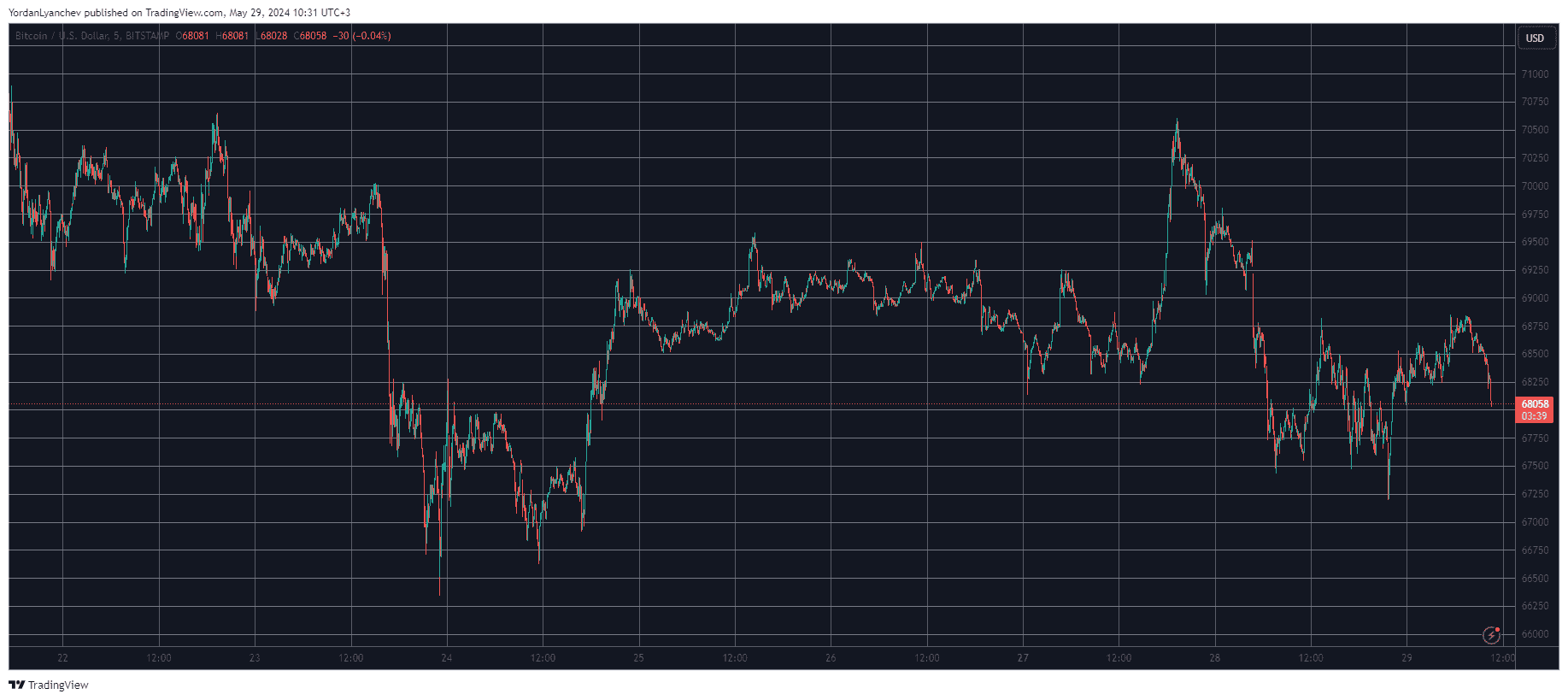Click the date label 22 on time axis
Viewport: 1568px width, 700px height.
62,658
